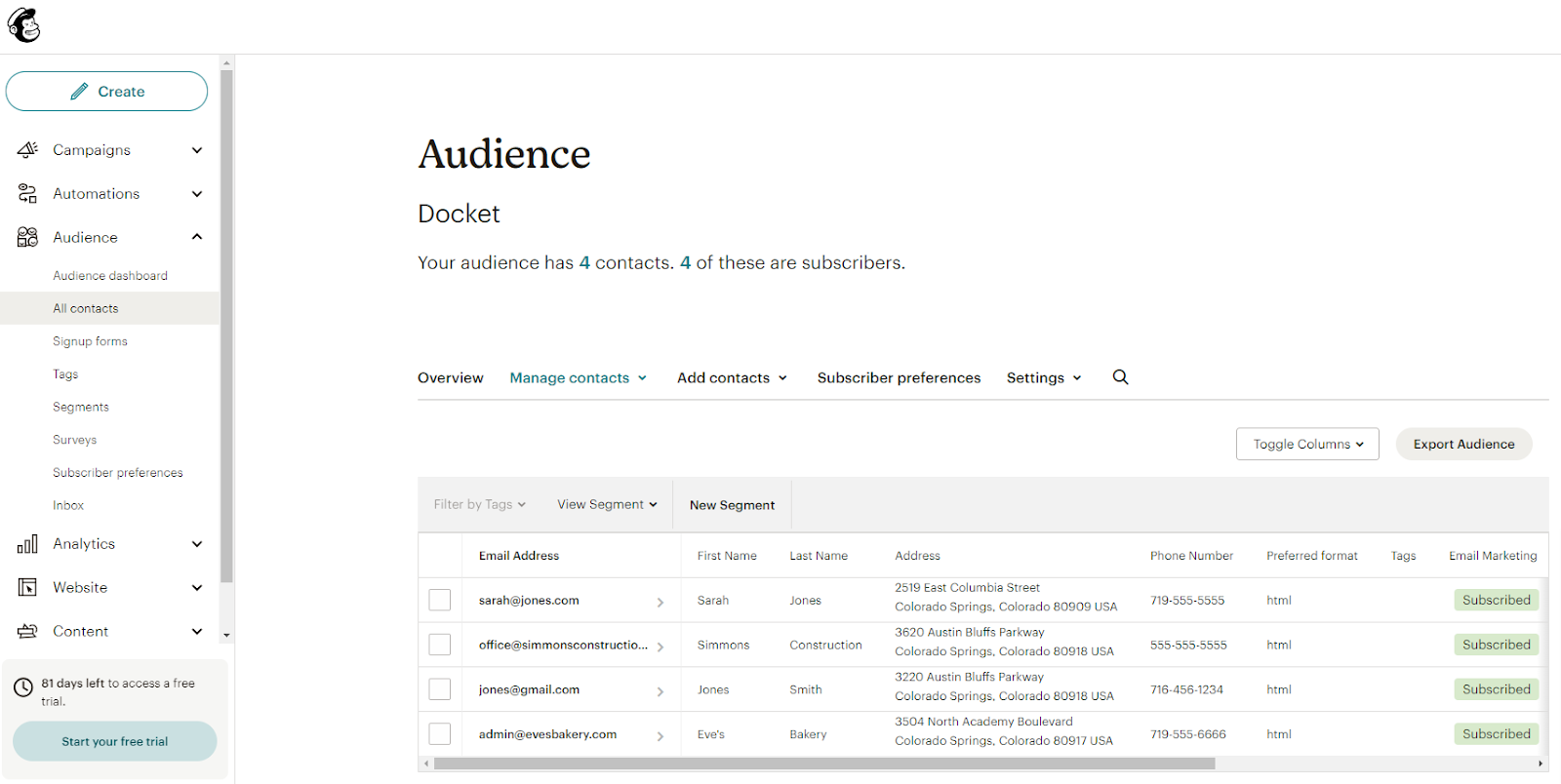The image size is (1561, 784).
Task: Click the sidebar vertical scrollbar thumb
Action: coord(226,327)
